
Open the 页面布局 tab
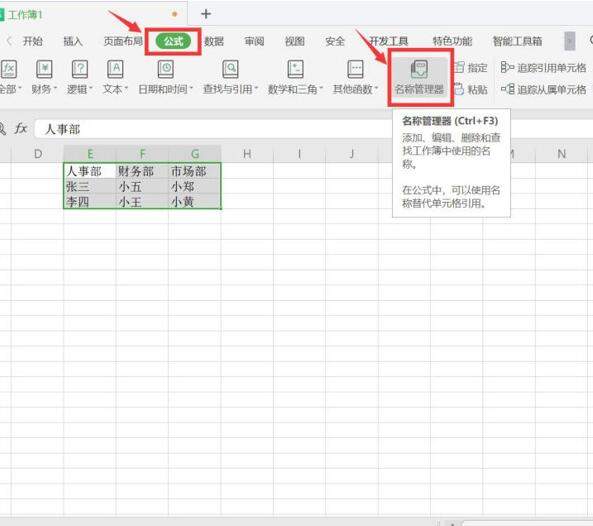click(123, 41)
